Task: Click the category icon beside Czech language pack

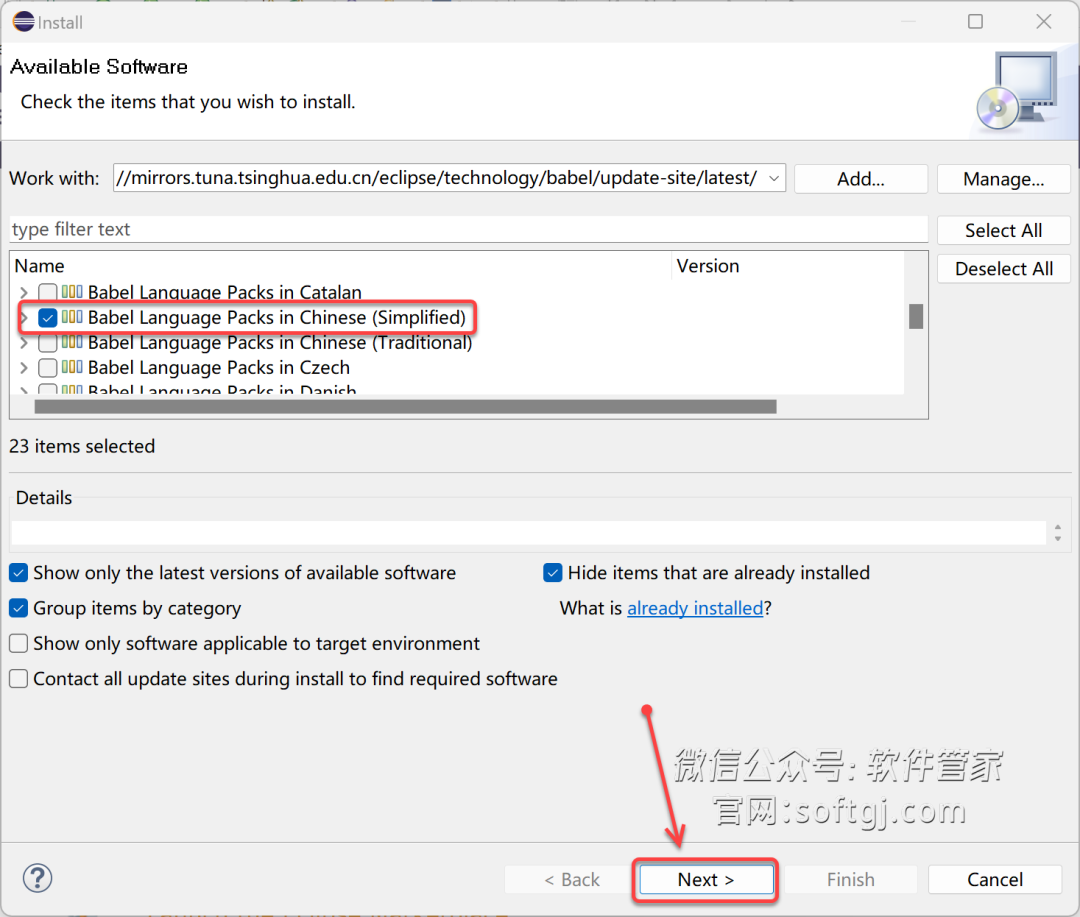Action: 72,367
